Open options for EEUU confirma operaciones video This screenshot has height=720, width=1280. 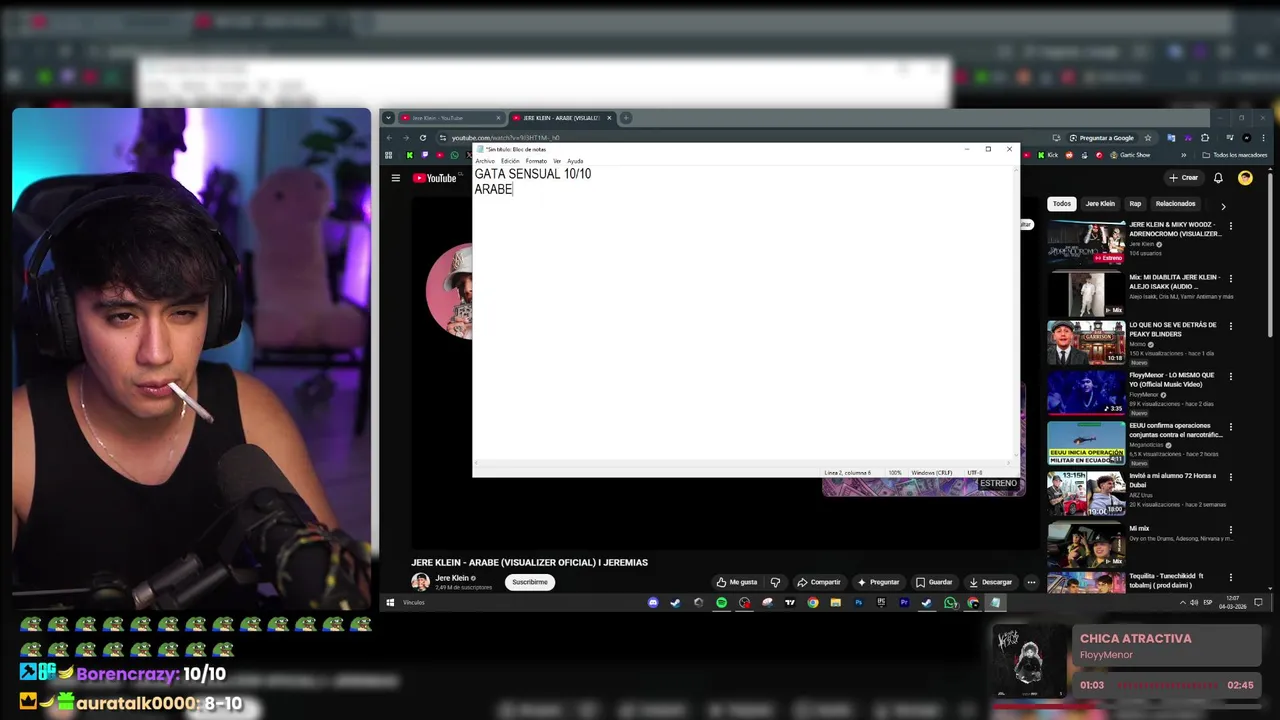(x=1230, y=427)
